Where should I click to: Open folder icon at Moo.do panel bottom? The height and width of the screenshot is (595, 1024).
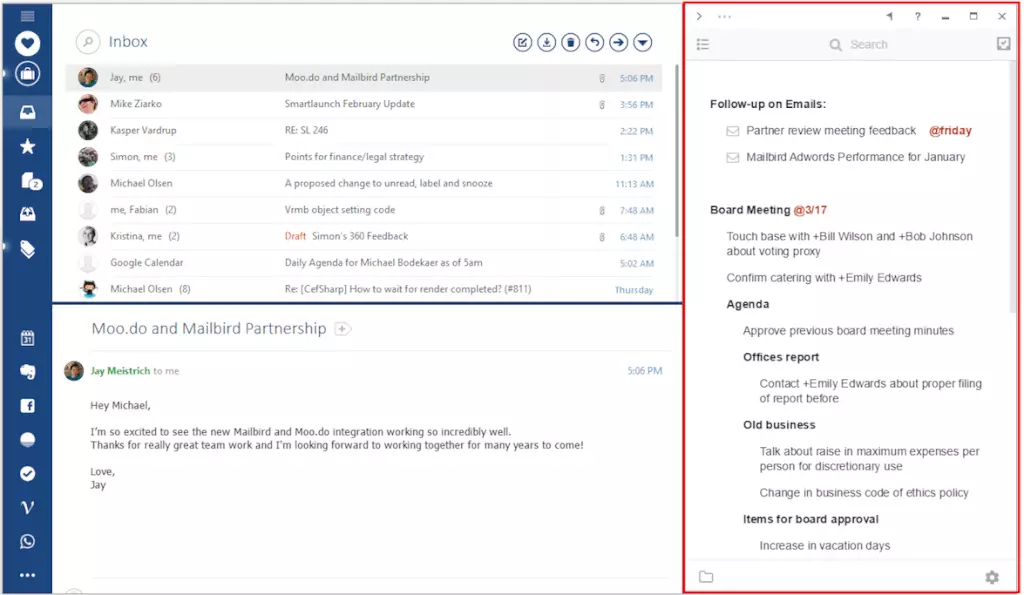[706, 577]
